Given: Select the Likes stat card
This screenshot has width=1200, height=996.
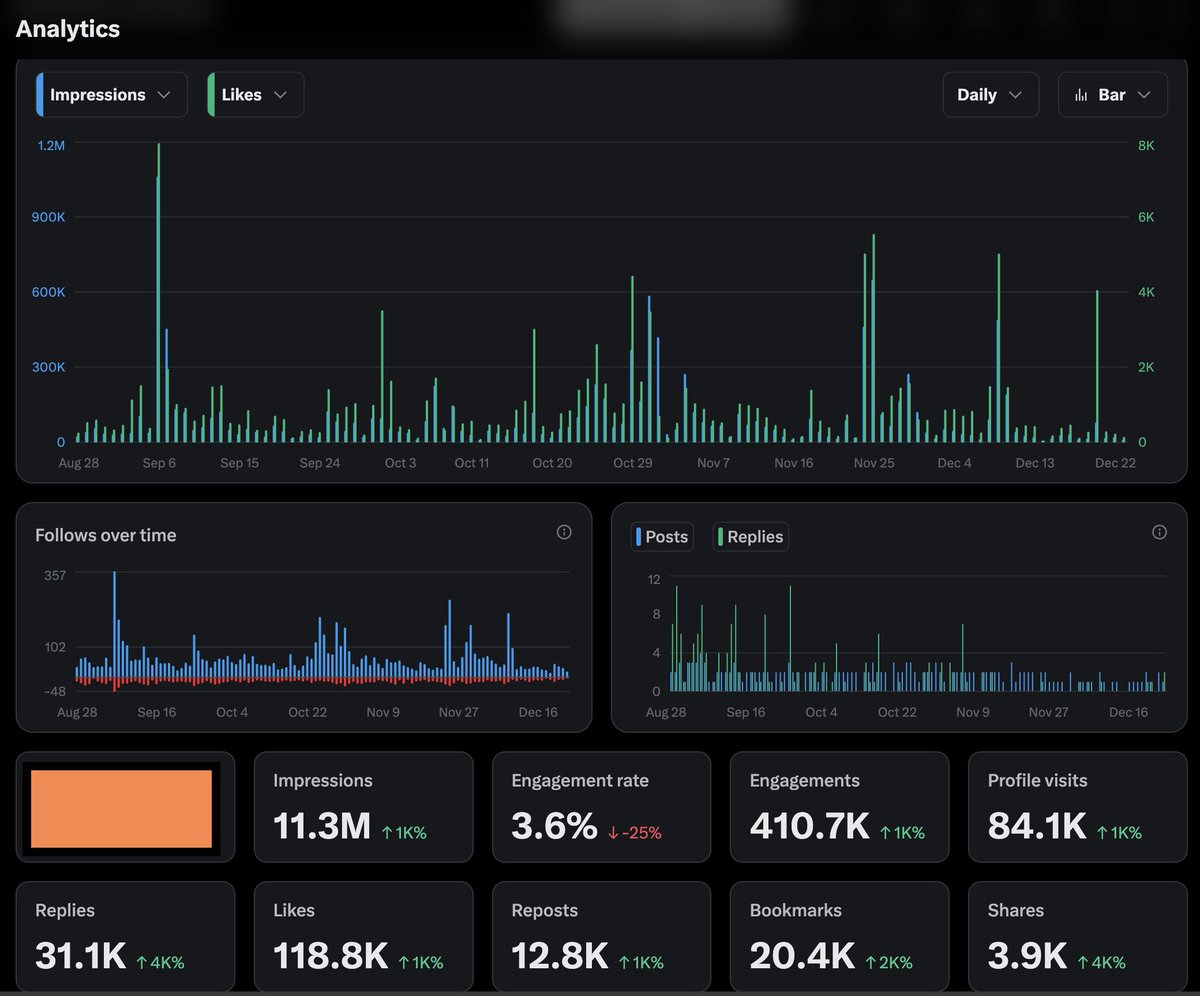Looking at the screenshot, I should tap(363, 936).
